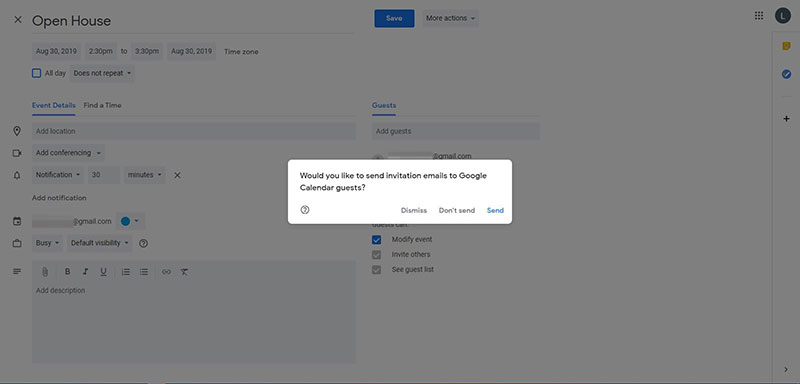Image resolution: width=800 pixels, height=384 pixels.
Task: Open the event color dropdown
Action: 130,221
